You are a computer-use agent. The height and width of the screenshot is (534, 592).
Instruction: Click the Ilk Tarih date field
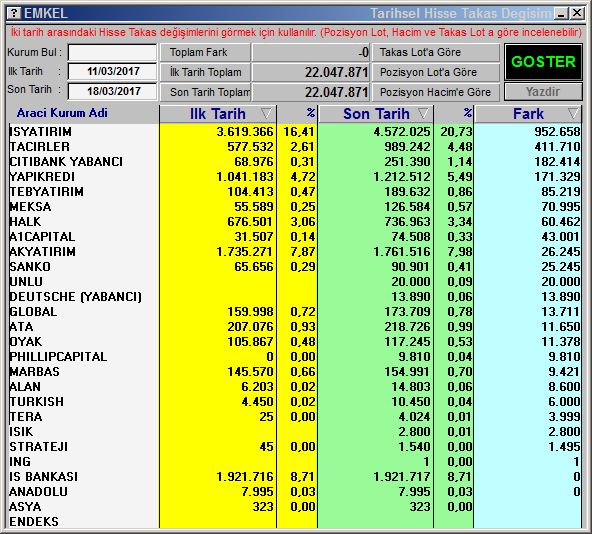click(x=112, y=71)
